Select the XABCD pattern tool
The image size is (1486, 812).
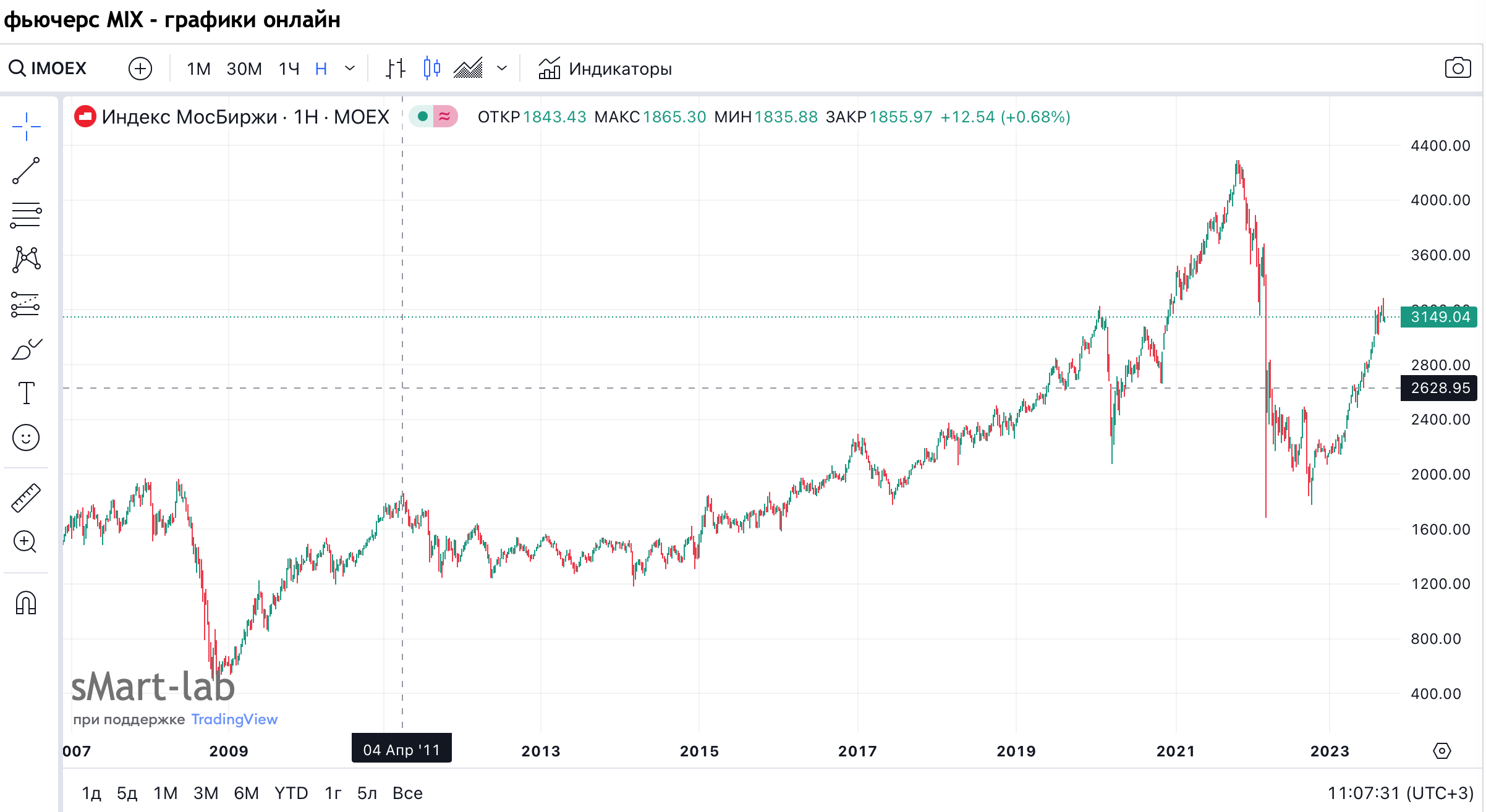(x=26, y=260)
